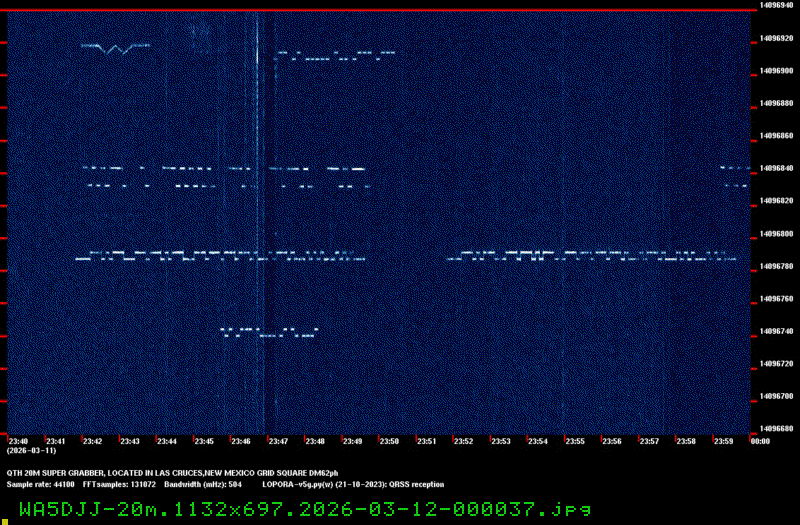This screenshot has width=800, height=525.
Task: Click the 14096900 frequency scale value
Action: pos(777,71)
